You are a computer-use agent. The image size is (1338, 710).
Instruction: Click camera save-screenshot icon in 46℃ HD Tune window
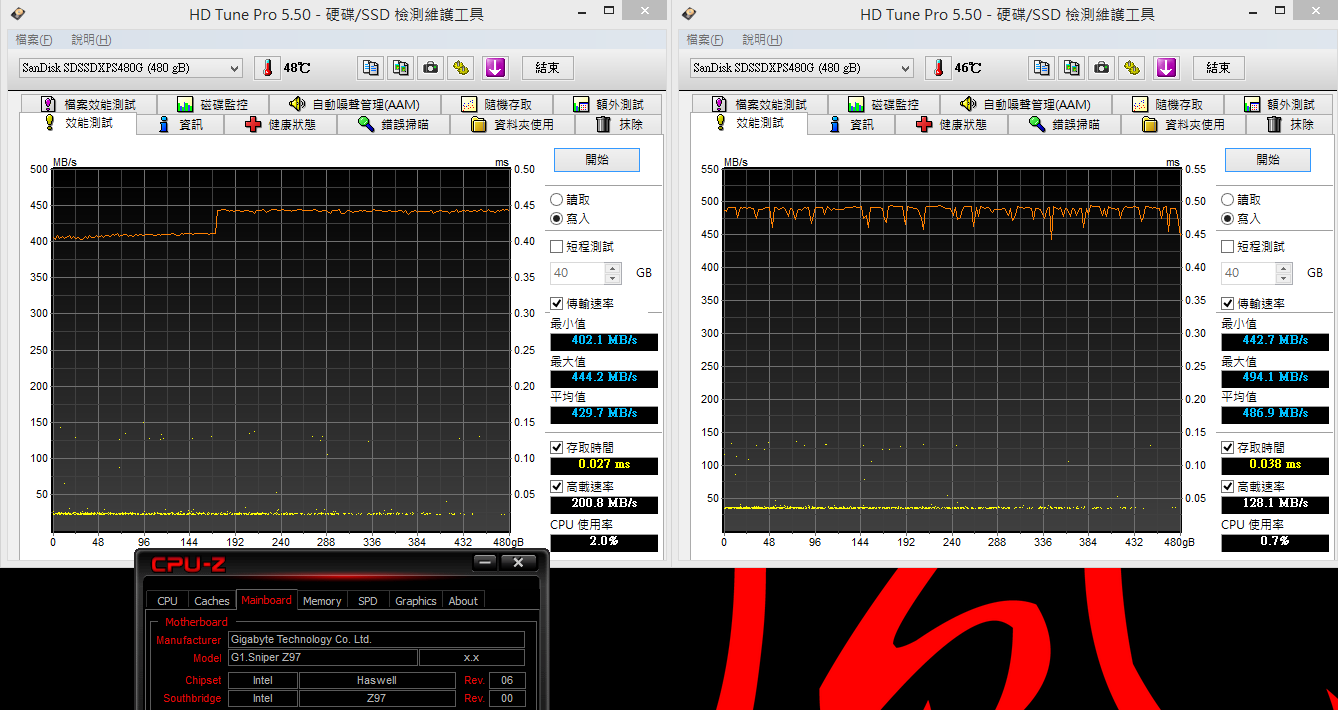(1101, 68)
